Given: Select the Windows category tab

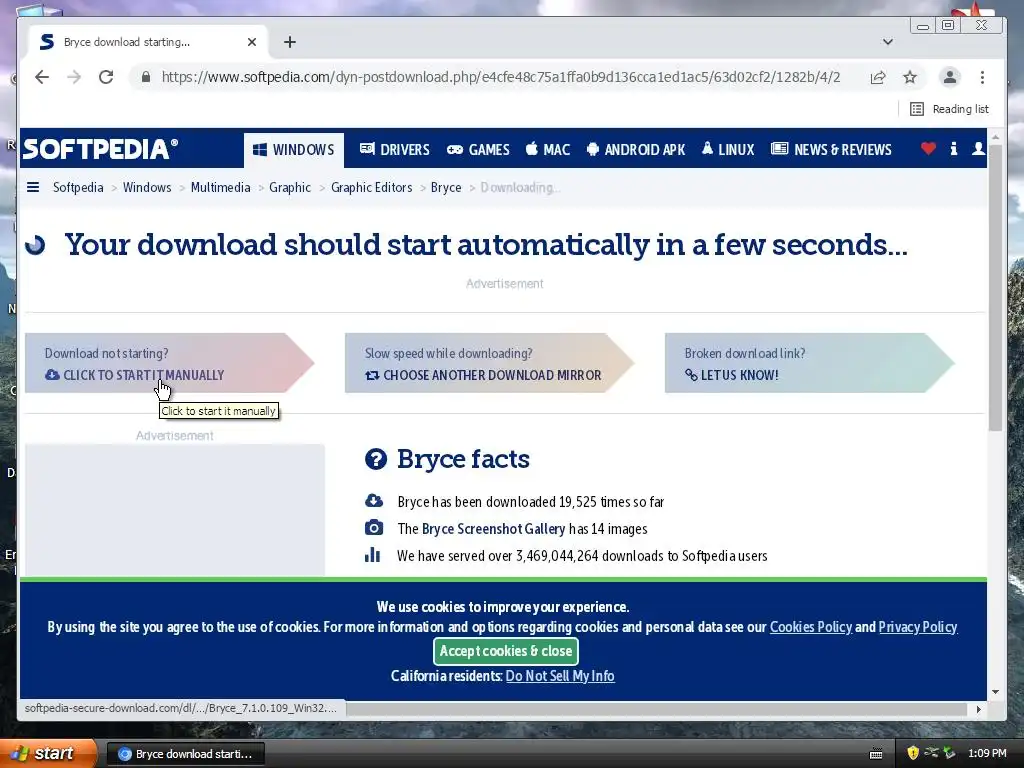Looking at the screenshot, I should tap(294, 150).
